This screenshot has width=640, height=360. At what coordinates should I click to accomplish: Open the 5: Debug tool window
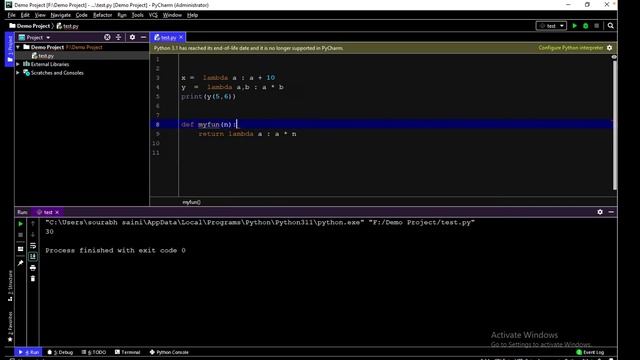[x=60, y=352]
